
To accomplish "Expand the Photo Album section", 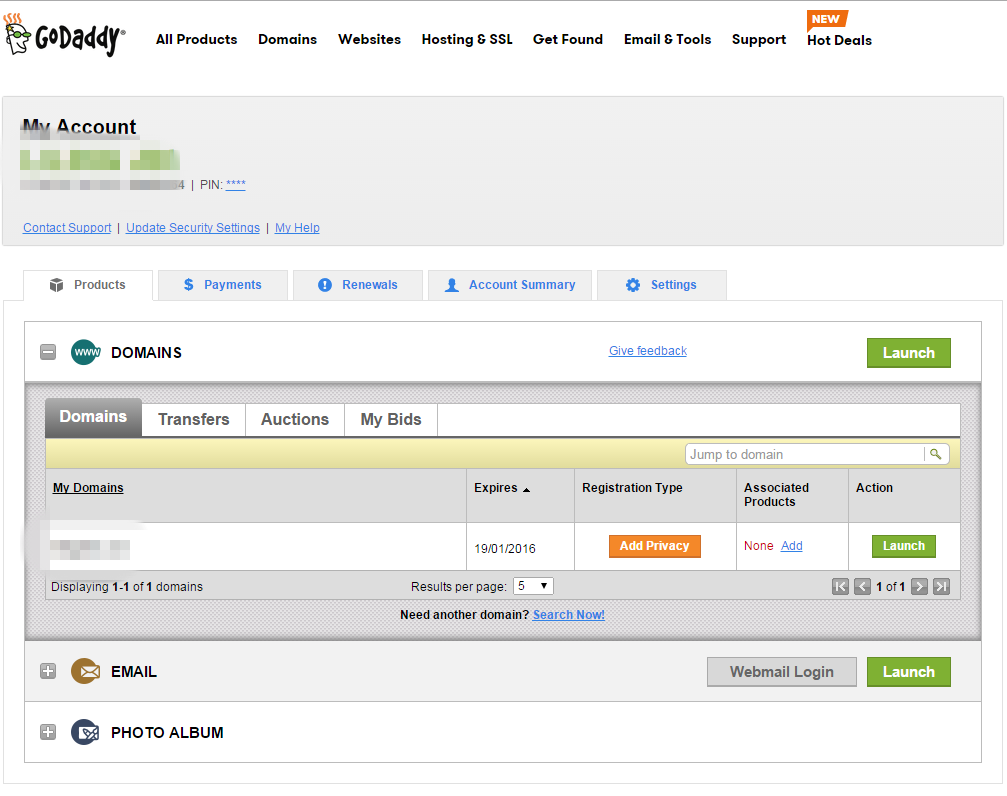I will [x=48, y=732].
